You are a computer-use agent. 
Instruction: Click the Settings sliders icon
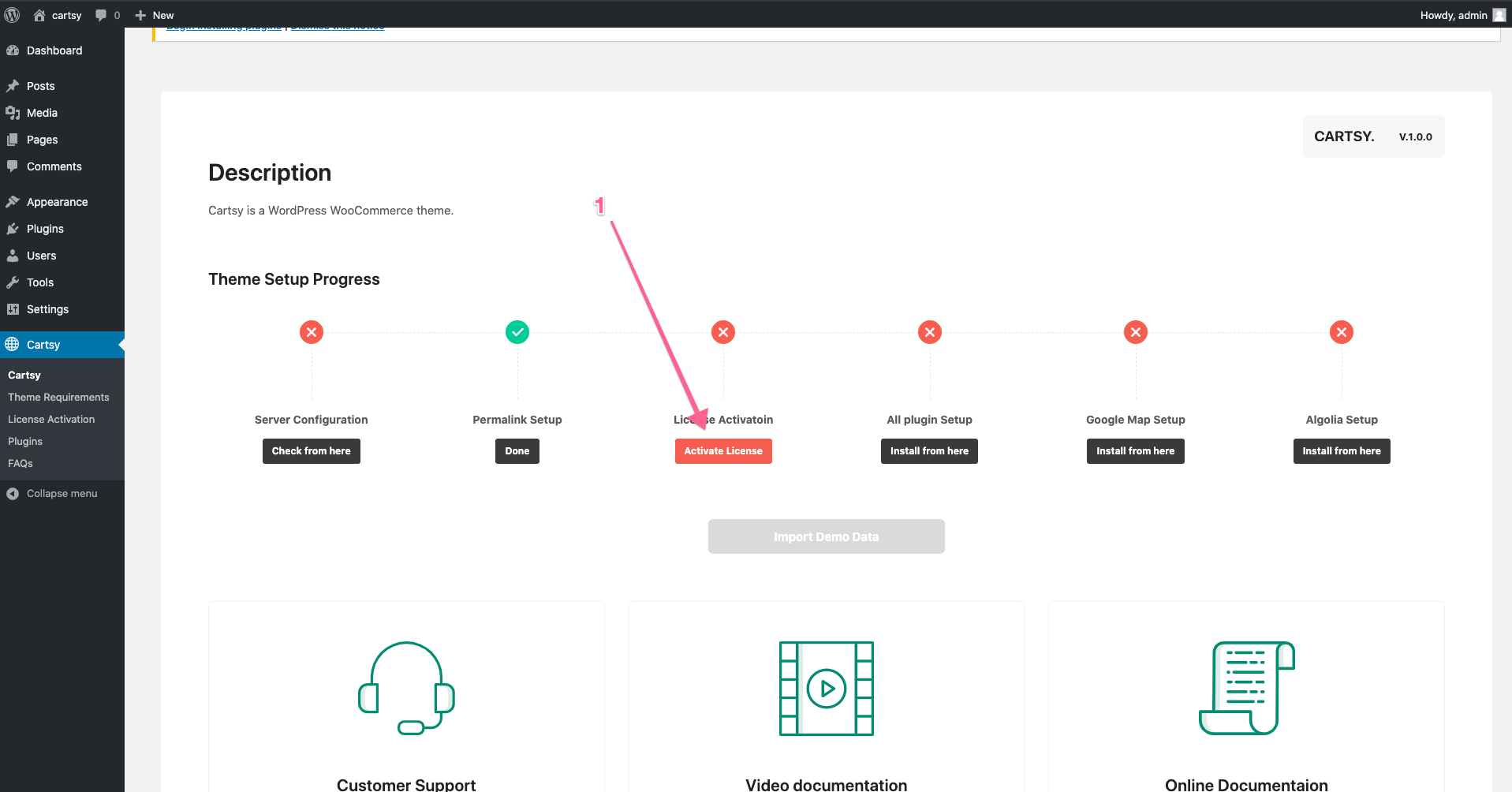(x=13, y=309)
